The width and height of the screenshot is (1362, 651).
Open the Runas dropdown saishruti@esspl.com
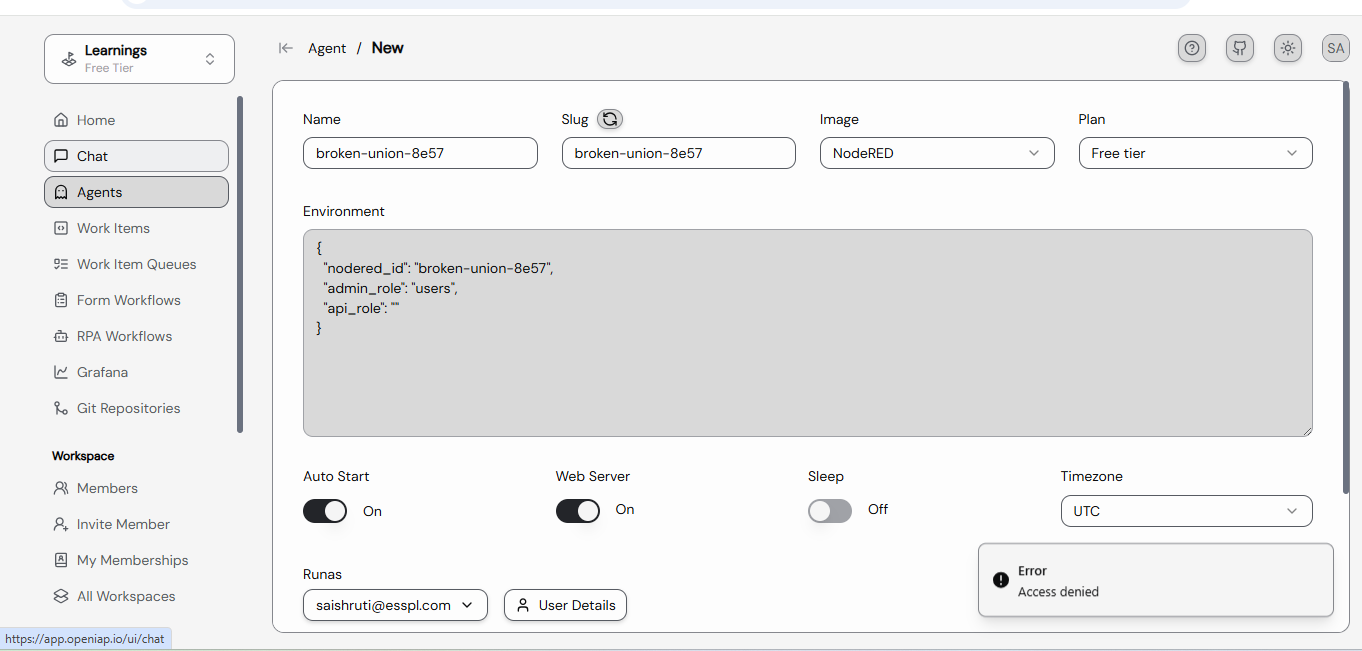(x=395, y=605)
